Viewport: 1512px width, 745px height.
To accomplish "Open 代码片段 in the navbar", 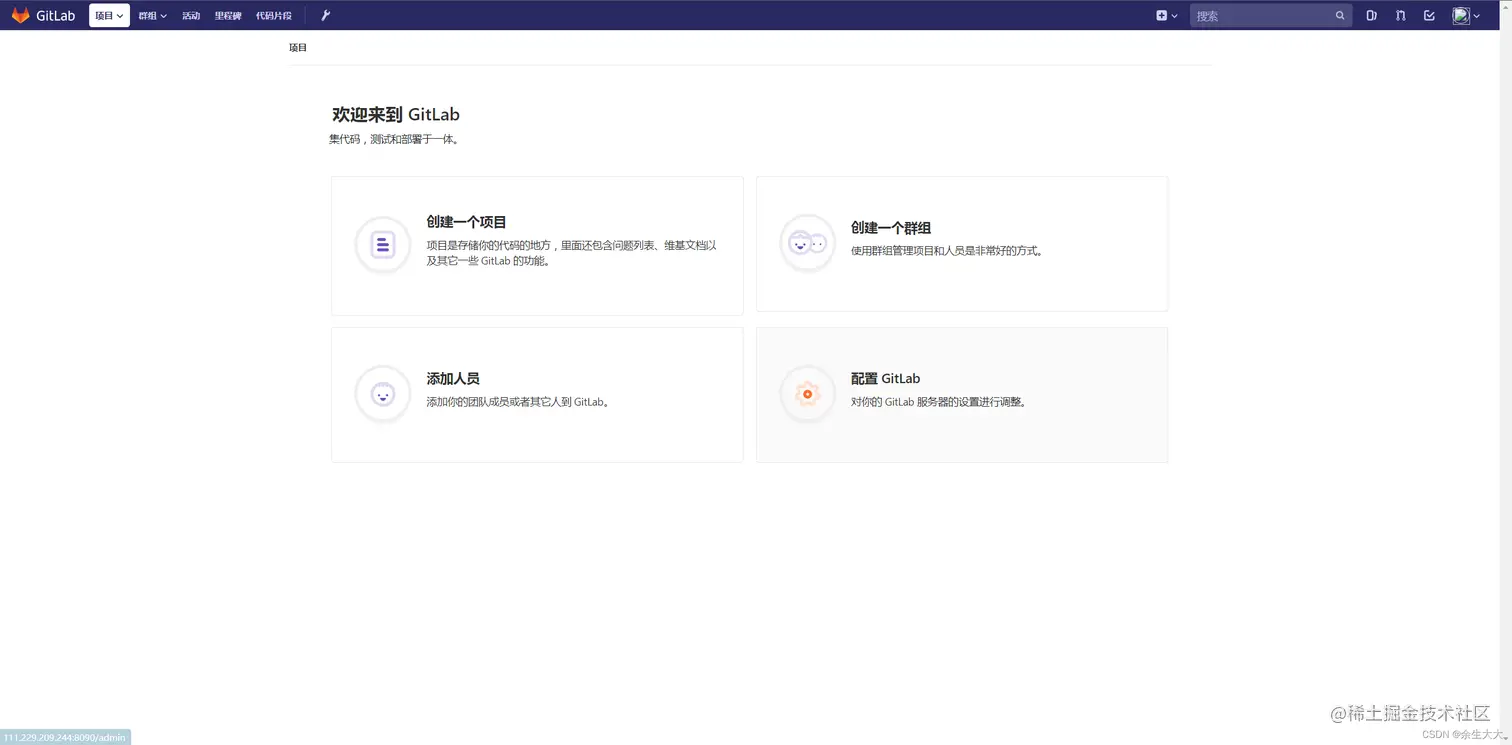I will [x=274, y=15].
